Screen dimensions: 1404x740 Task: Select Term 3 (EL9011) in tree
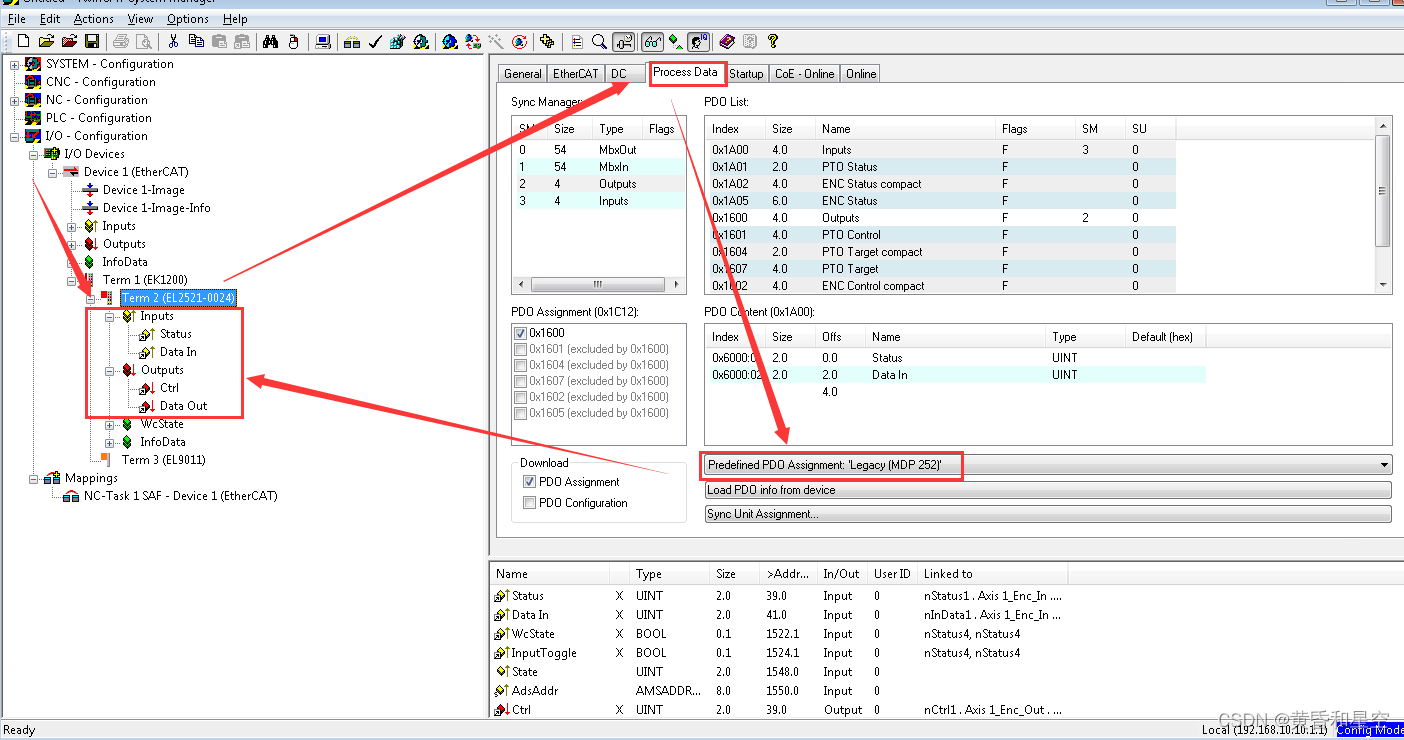coord(163,460)
